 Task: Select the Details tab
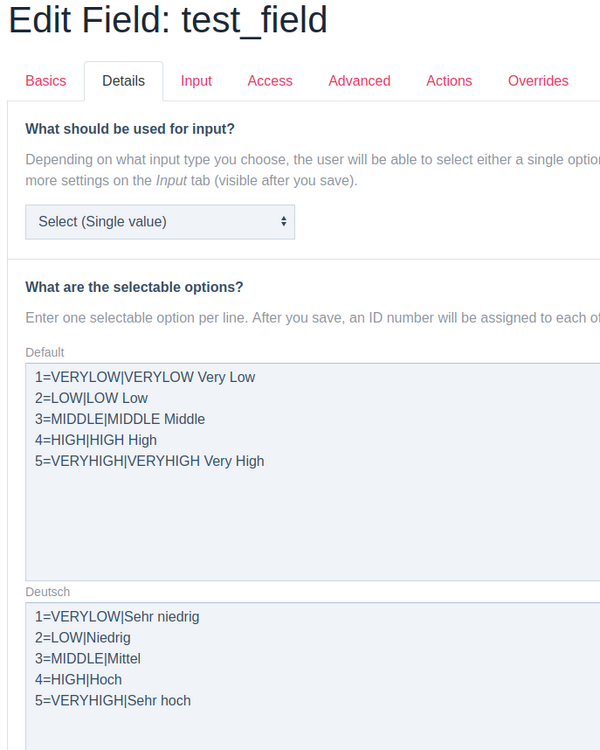coord(124,81)
